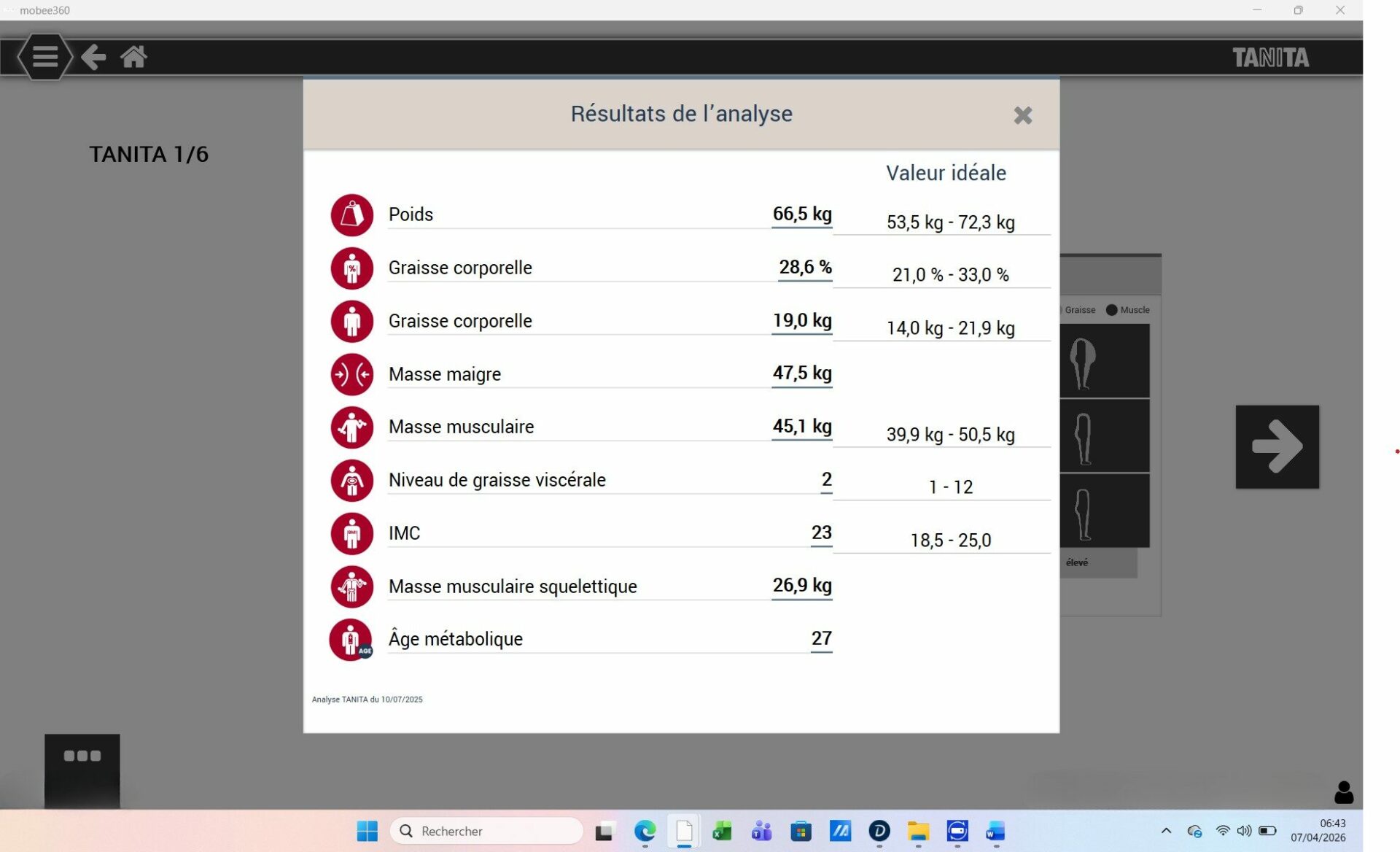Select the IMC body icon
This screenshot has width=1400, height=852.
pos(351,534)
